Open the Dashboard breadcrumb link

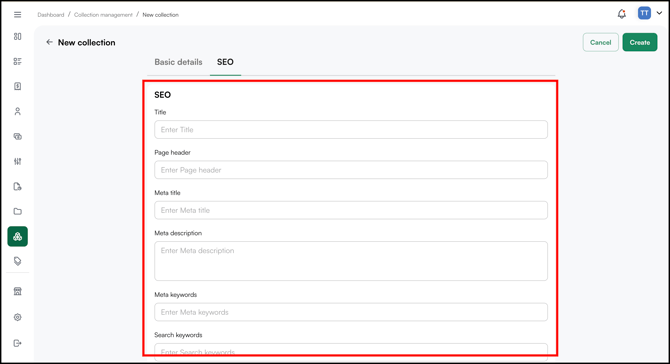click(51, 15)
